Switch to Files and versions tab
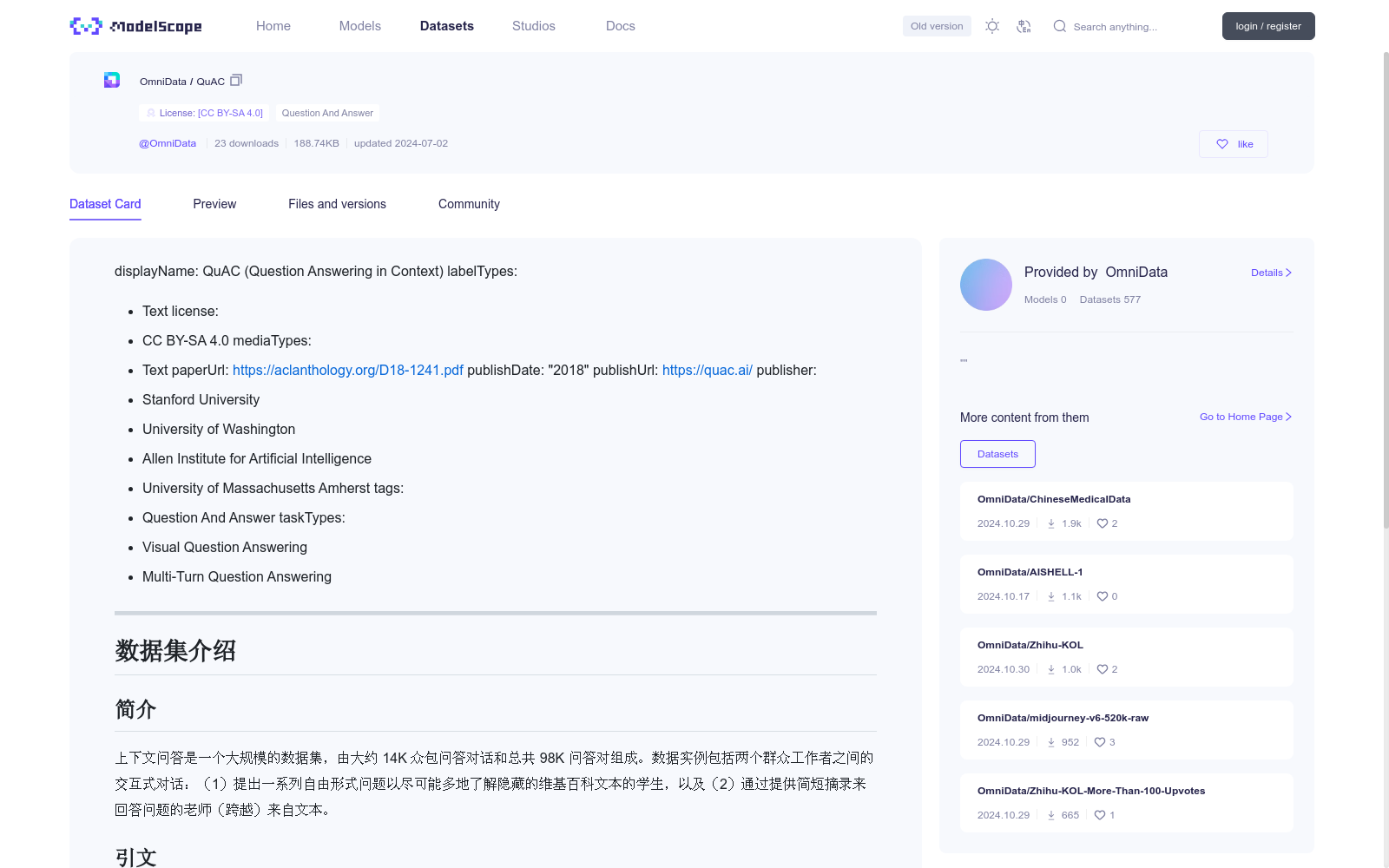Image resolution: width=1389 pixels, height=868 pixels. point(338,204)
